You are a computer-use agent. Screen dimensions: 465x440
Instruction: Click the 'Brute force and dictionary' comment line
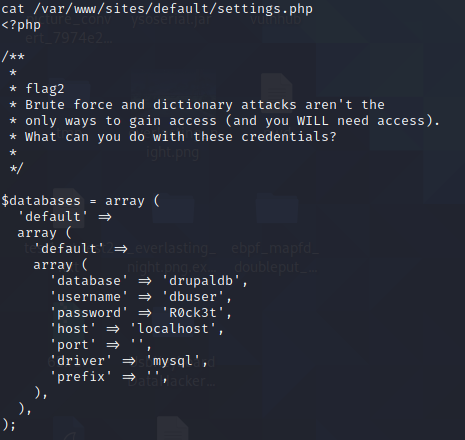point(205,105)
